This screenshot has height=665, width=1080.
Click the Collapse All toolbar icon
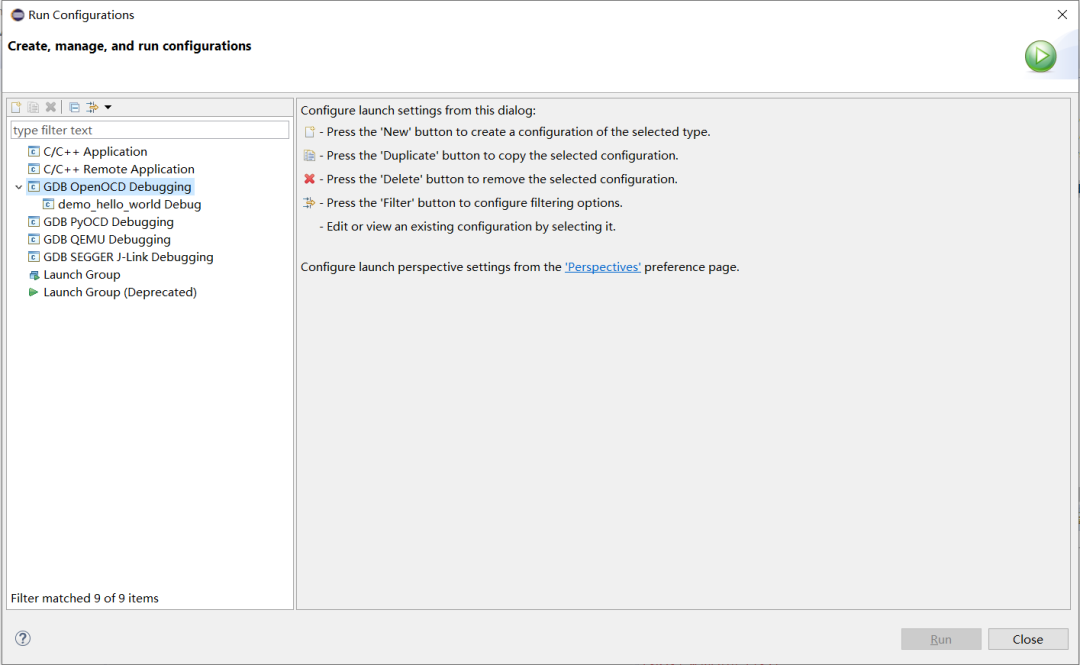tap(74, 108)
